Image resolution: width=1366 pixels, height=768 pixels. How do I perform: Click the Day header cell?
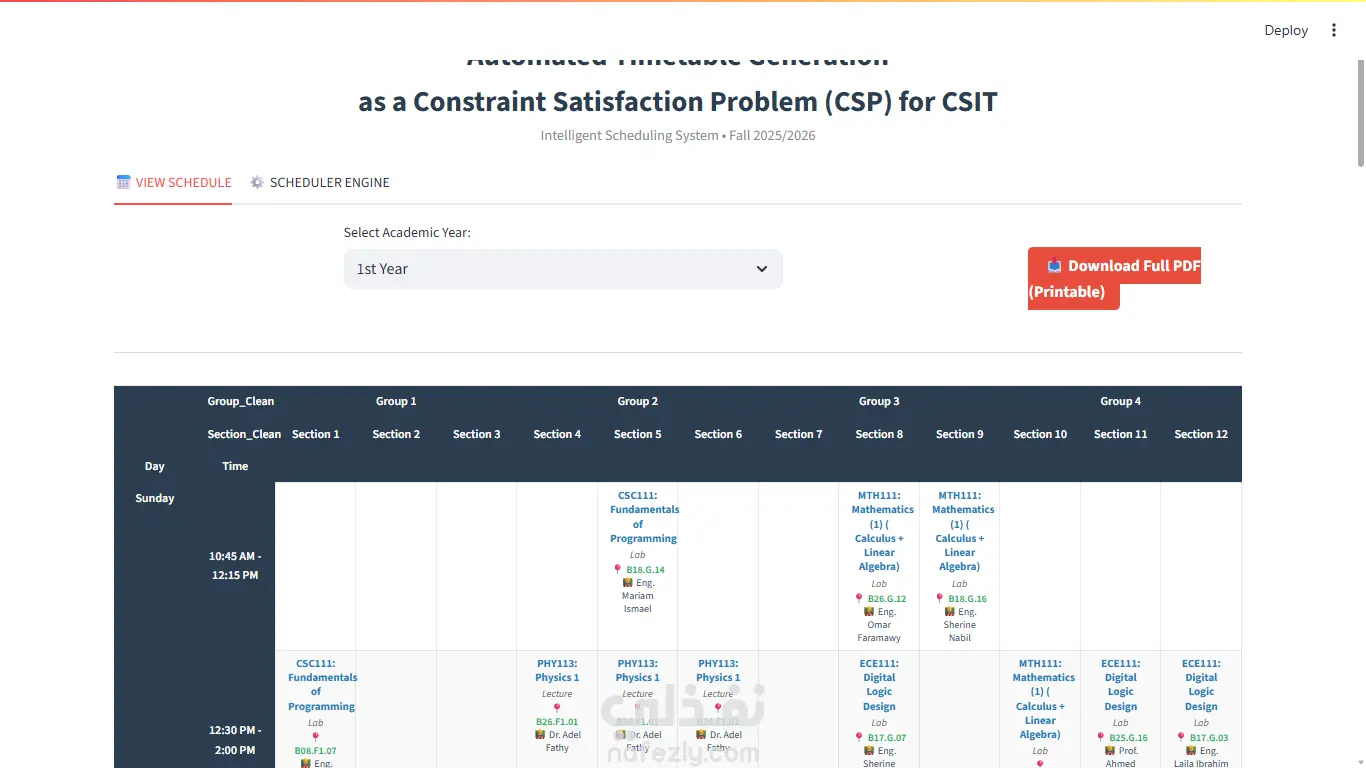155,466
